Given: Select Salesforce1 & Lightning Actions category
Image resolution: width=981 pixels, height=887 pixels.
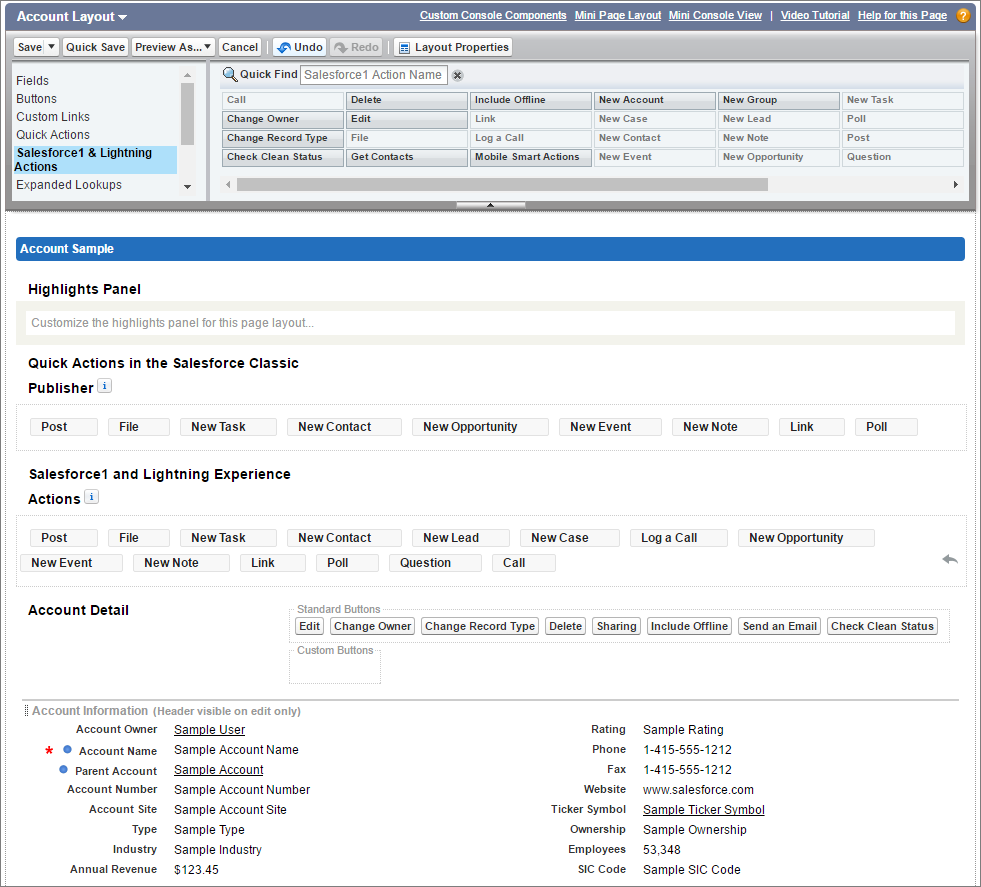Looking at the screenshot, I should [x=96, y=160].
